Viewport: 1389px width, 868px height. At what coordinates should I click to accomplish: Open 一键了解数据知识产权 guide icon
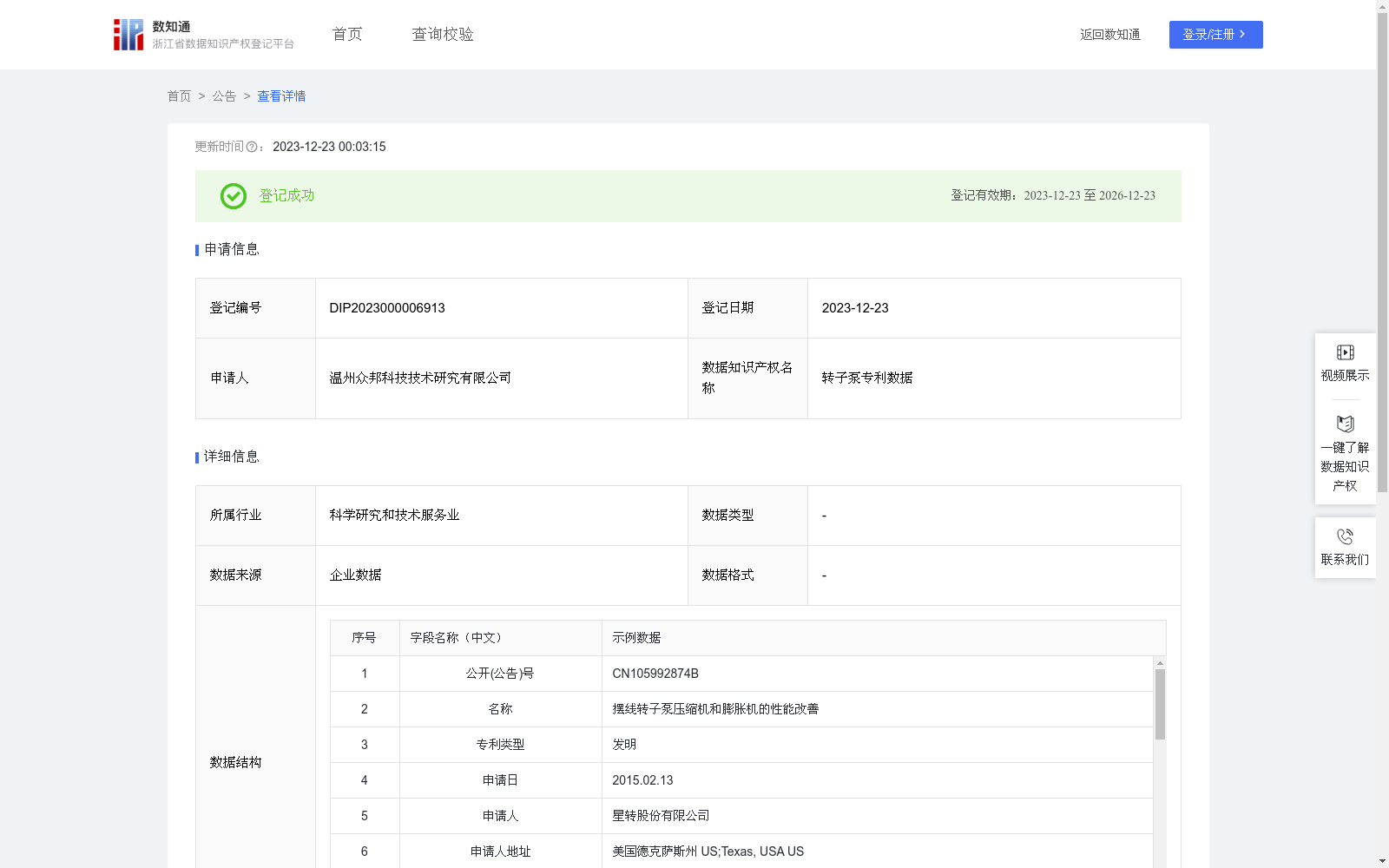point(1345,424)
